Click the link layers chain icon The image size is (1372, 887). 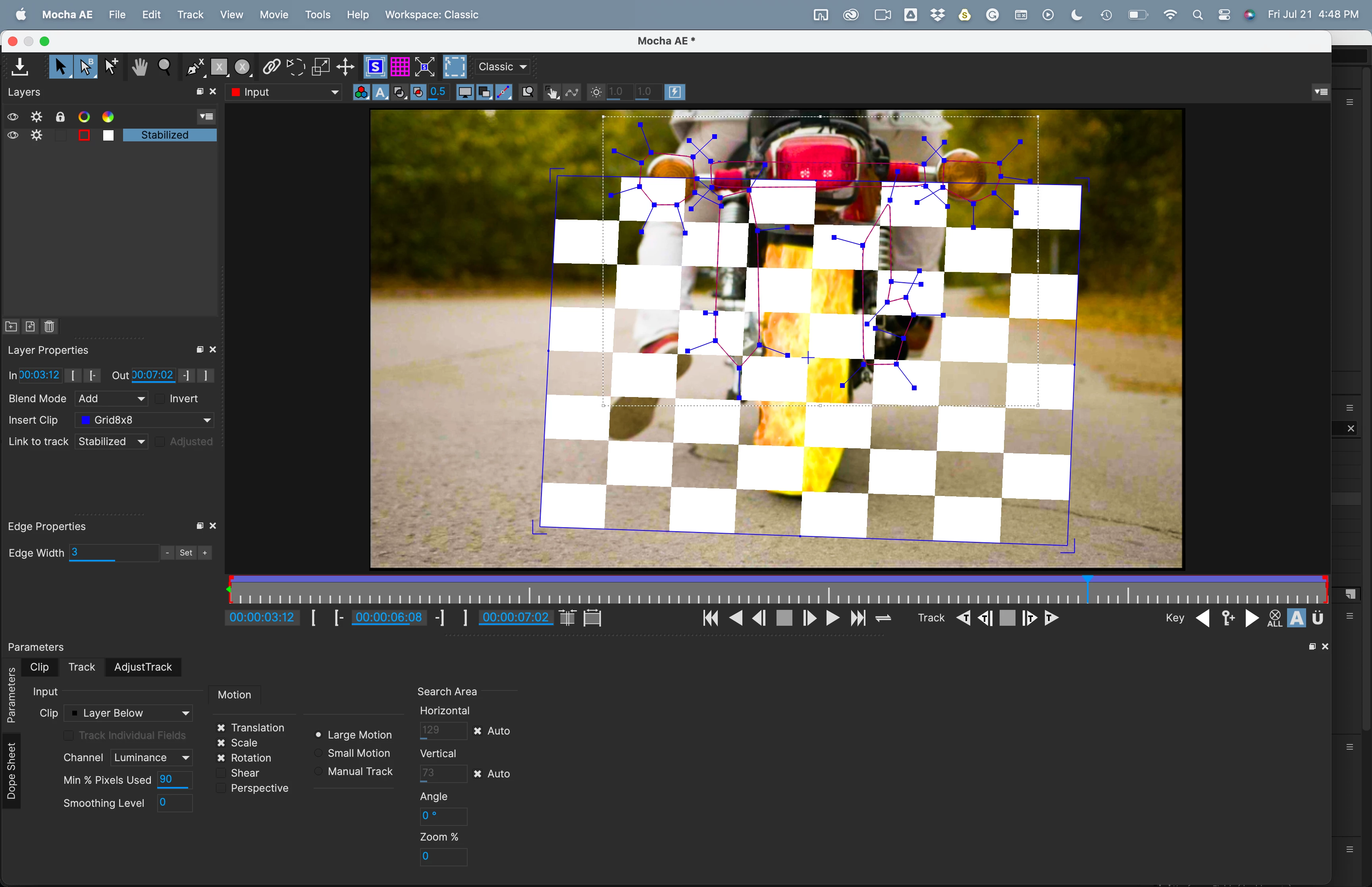271,67
